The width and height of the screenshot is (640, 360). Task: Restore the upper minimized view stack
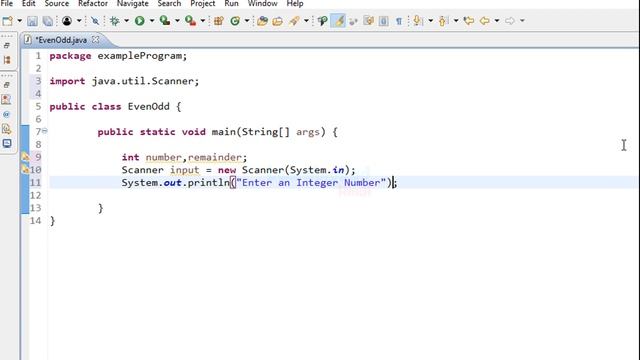pos(7,46)
